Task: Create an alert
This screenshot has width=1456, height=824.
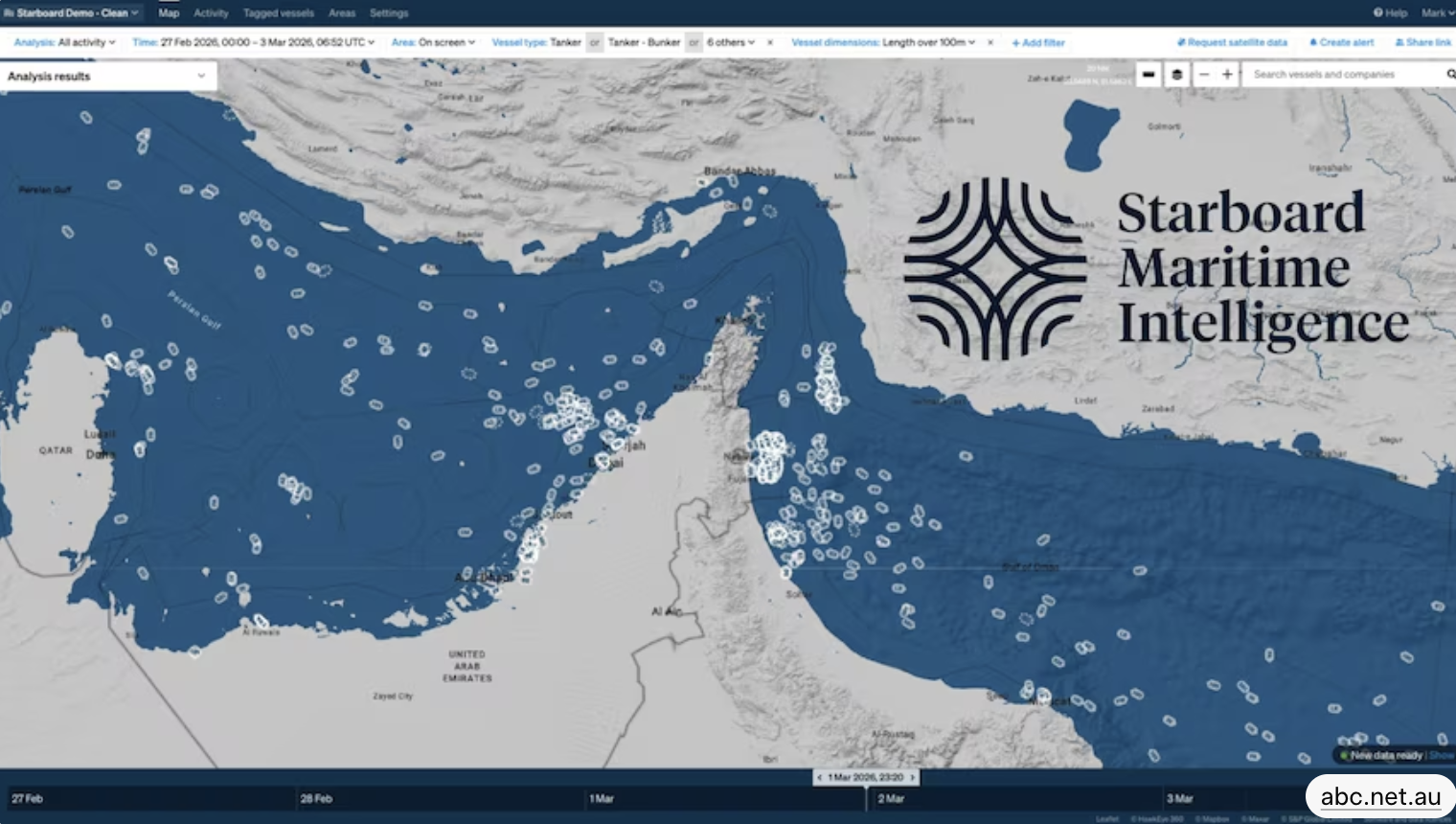Action: pyautogui.click(x=1341, y=42)
